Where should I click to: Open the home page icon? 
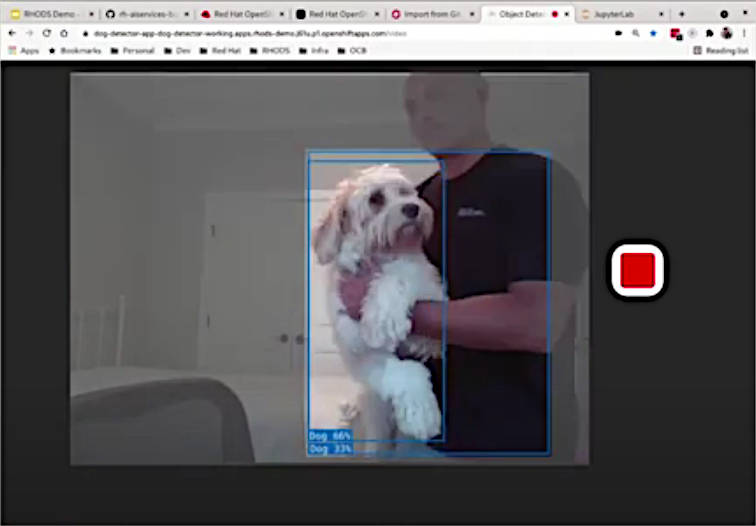(x=64, y=33)
